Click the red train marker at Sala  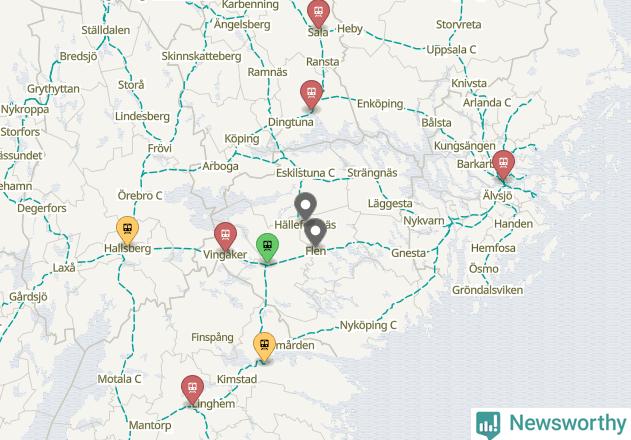tap(318, 13)
